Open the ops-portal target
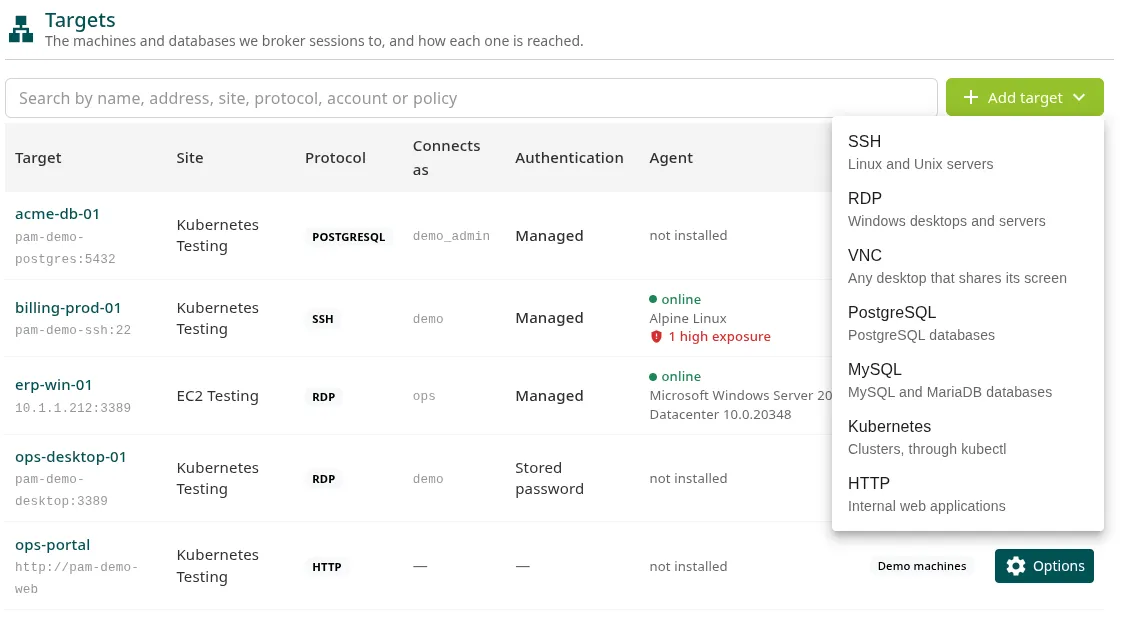Screen dimensions: 1126x620 pyautogui.click(x=52, y=545)
